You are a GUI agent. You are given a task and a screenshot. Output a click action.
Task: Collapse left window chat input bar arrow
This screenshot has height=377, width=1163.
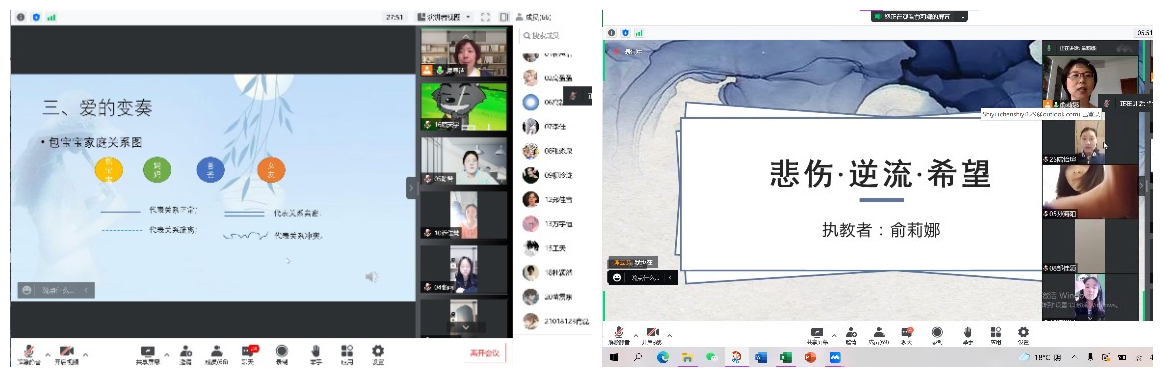pos(86,290)
